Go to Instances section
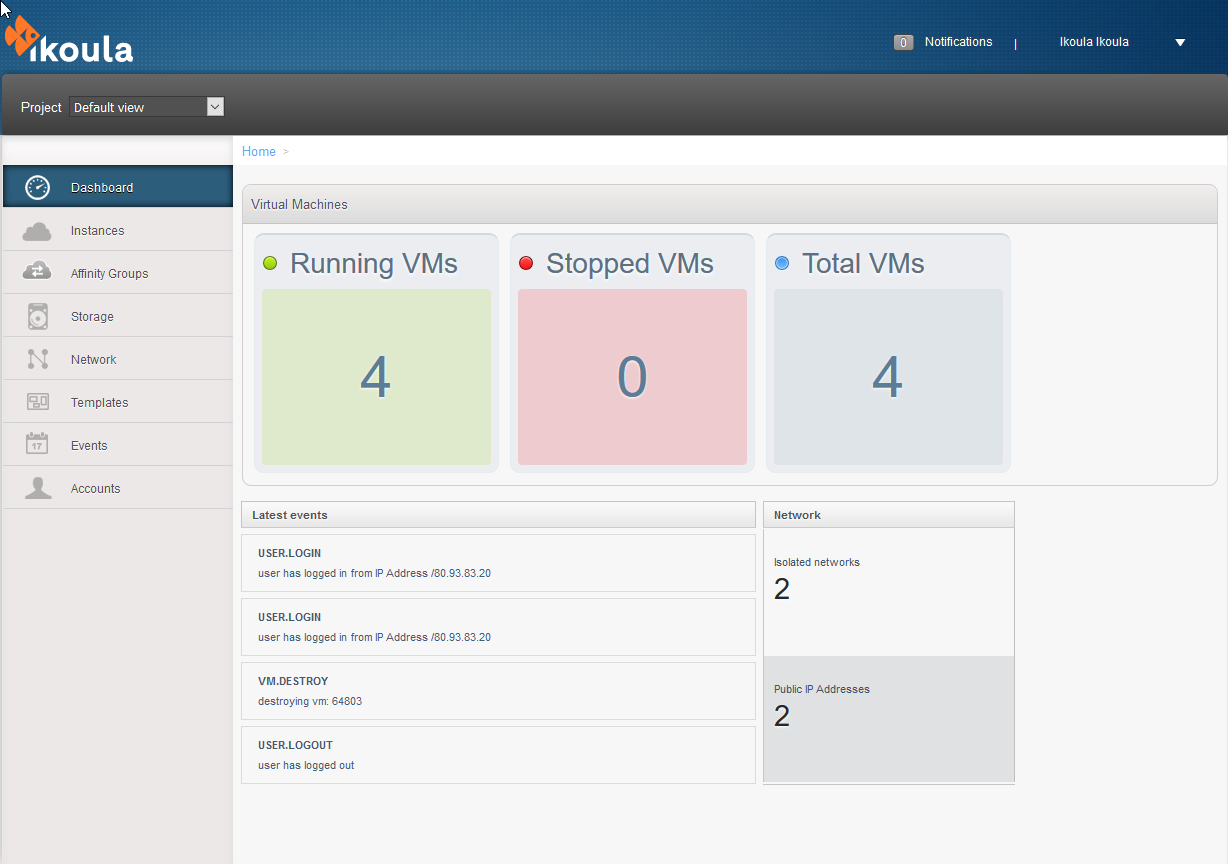1228x864 pixels. coord(118,230)
